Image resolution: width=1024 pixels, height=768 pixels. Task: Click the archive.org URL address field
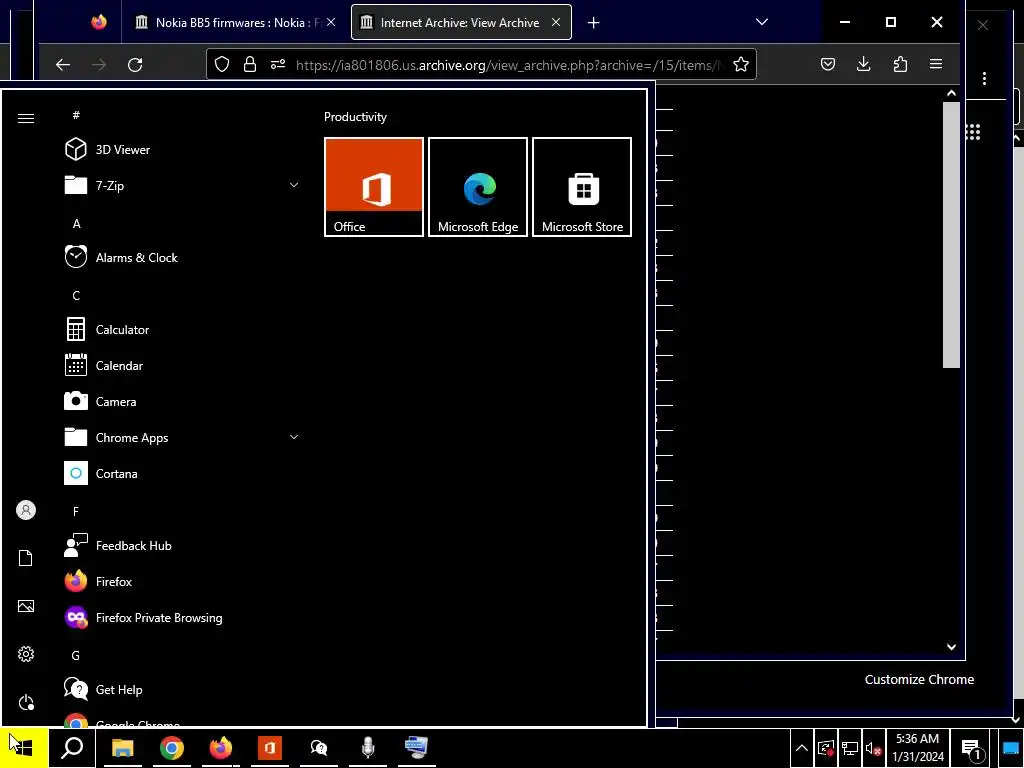pos(509,65)
